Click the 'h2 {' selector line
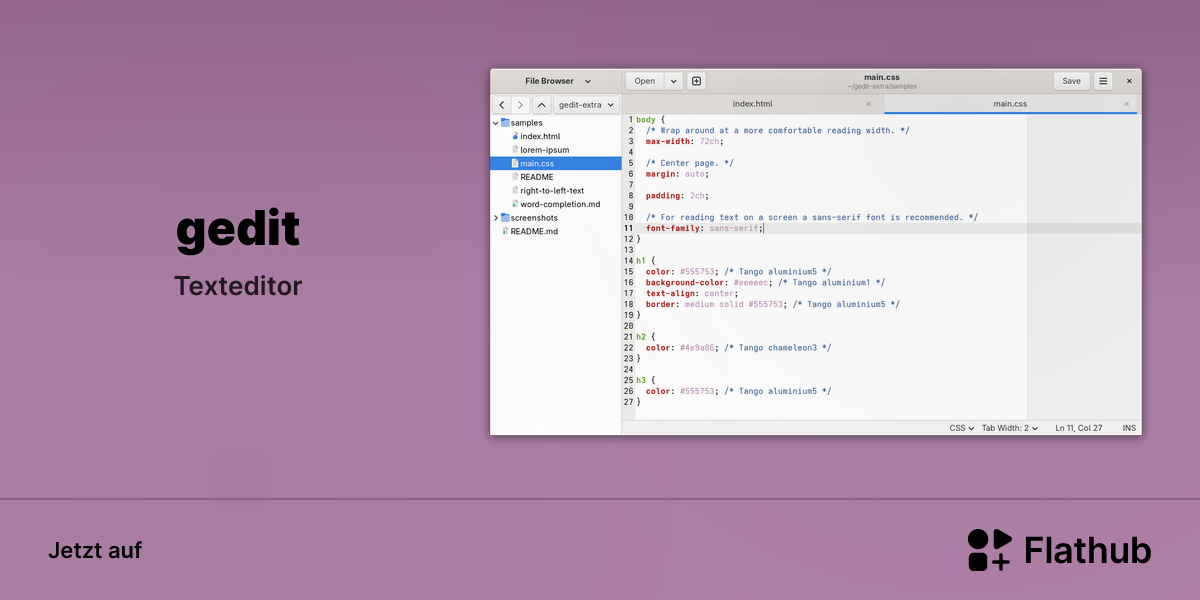The image size is (1200, 600). 645,337
